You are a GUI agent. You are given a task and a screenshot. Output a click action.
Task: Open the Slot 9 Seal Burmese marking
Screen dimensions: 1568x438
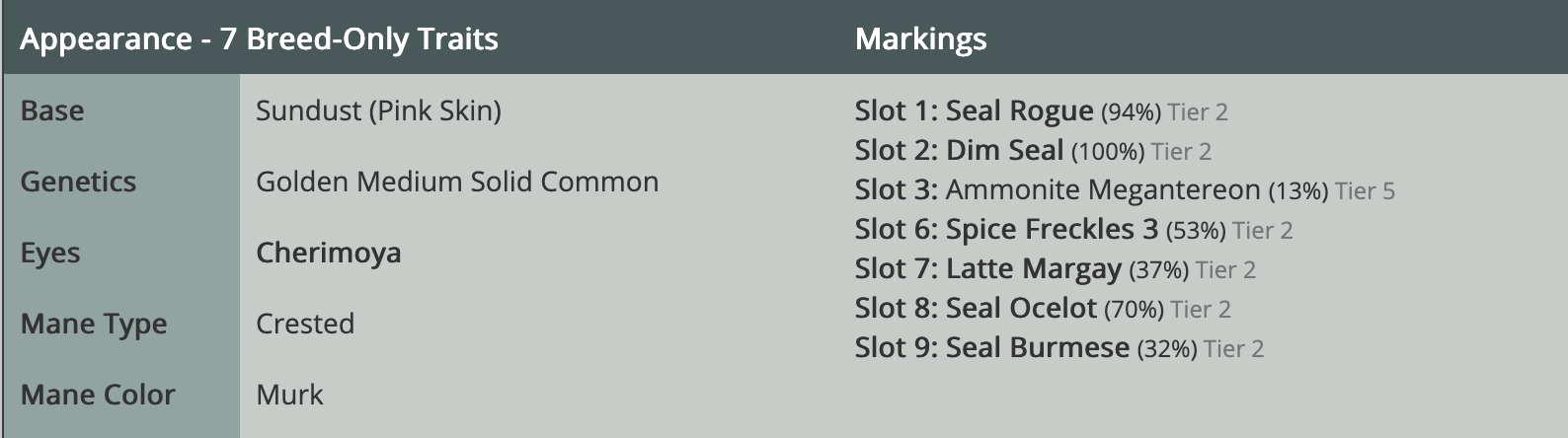click(1037, 348)
